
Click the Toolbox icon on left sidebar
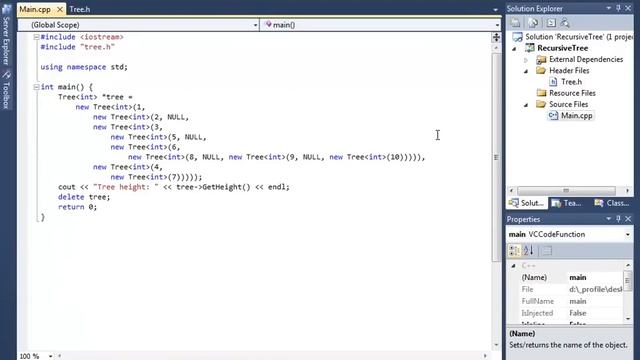6,75
